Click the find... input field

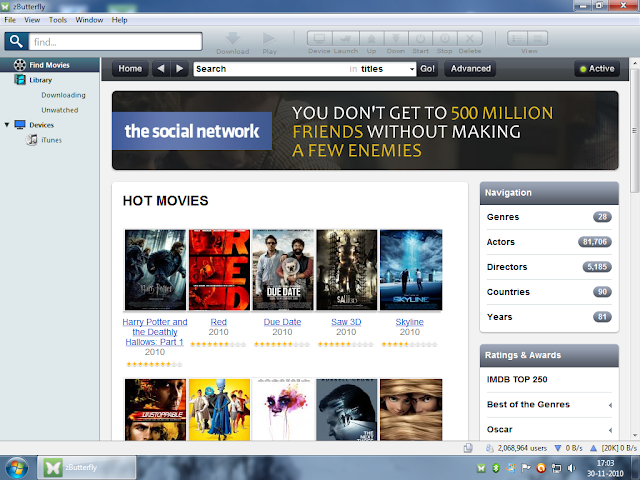point(116,42)
